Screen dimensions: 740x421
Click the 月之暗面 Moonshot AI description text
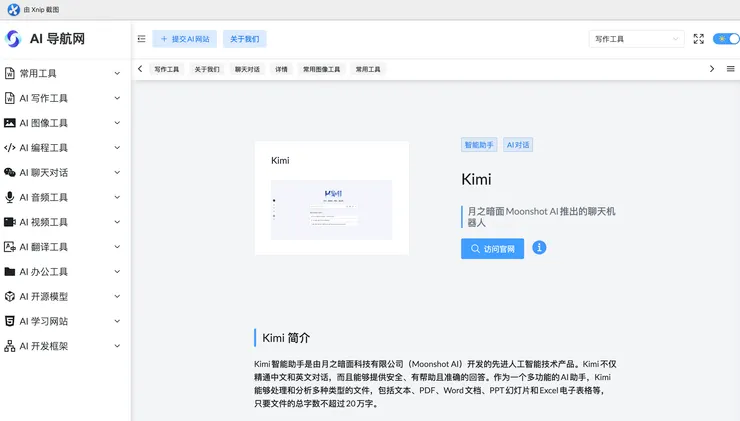pyautogui.click(x=541, y=217)
